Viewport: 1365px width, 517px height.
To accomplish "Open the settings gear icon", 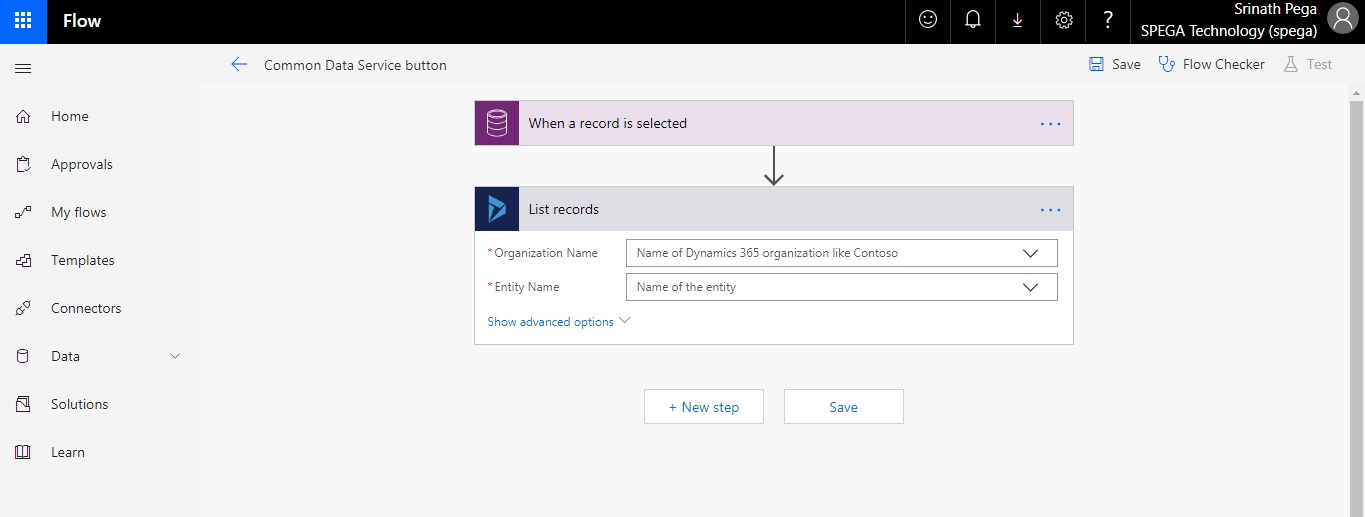I will [1063, 21].
